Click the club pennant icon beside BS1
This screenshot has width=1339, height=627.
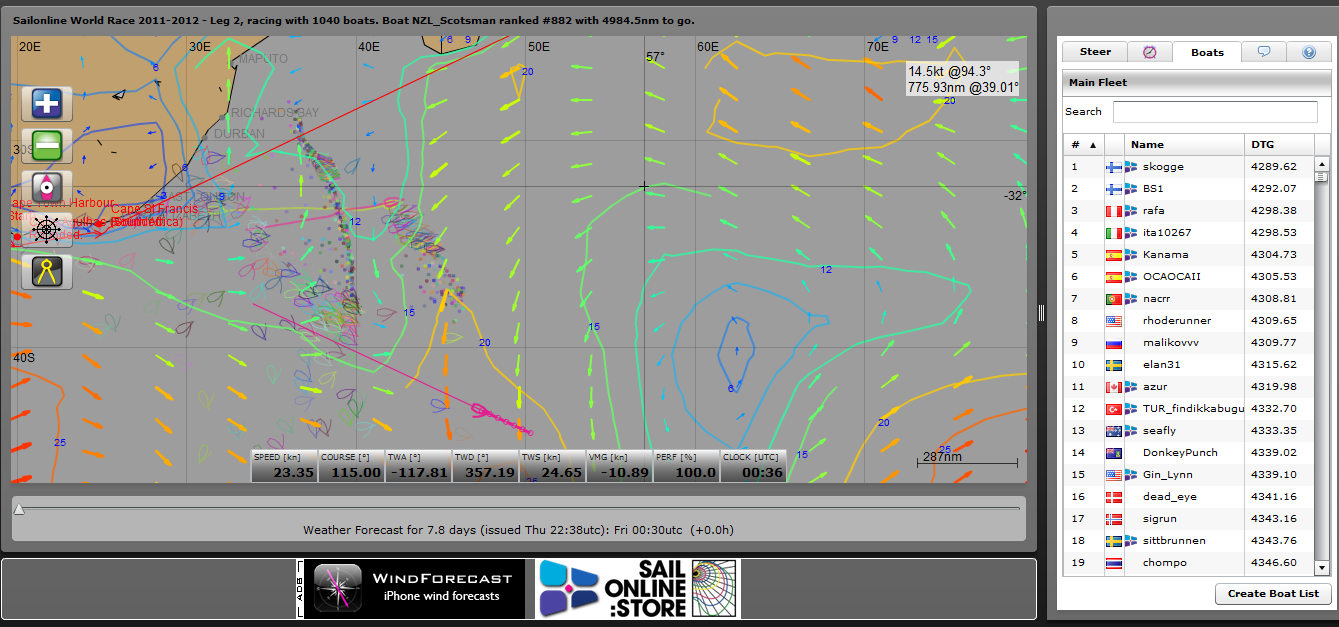(x=1132, y=189)
